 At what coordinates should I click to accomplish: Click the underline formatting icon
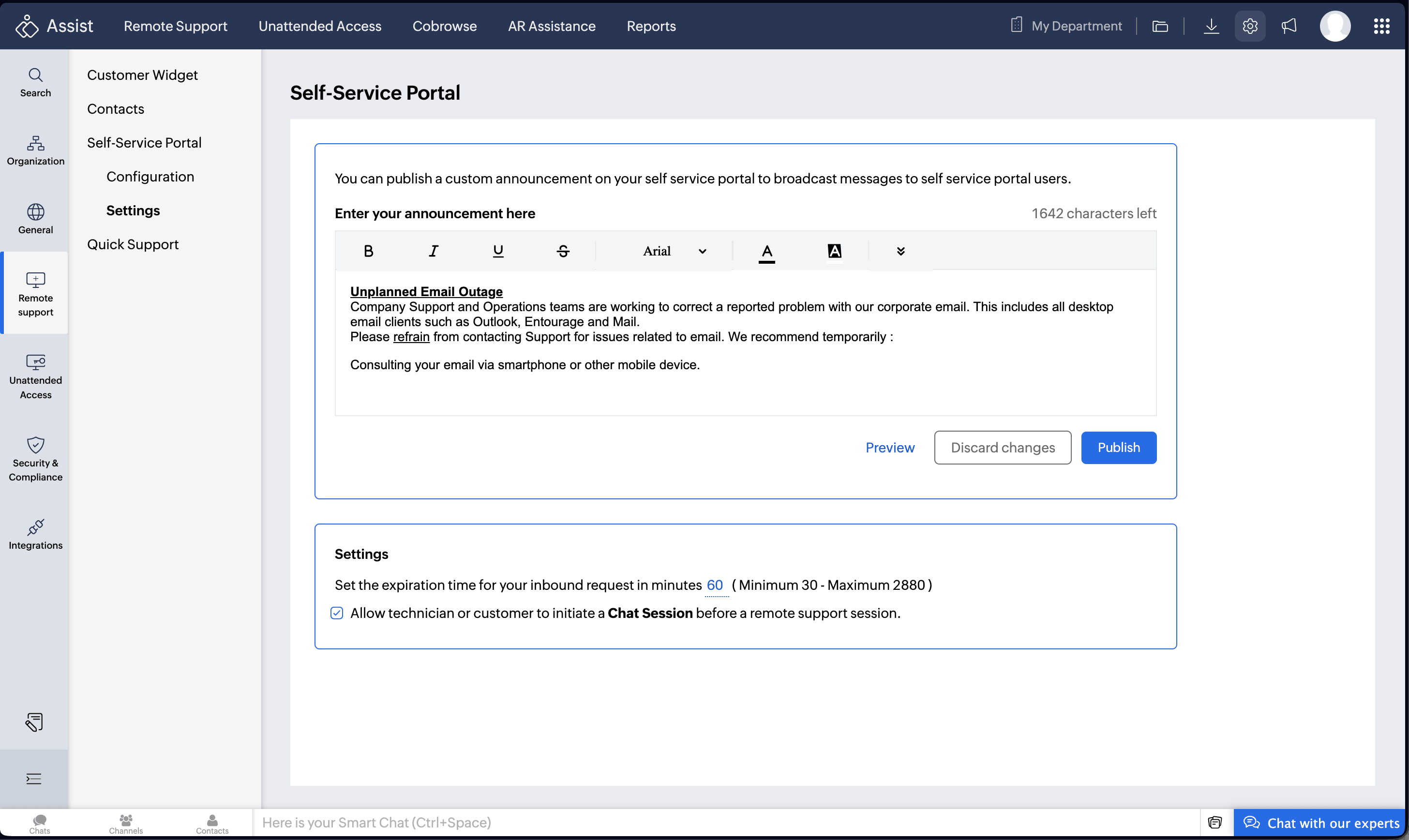pos(498,251)
